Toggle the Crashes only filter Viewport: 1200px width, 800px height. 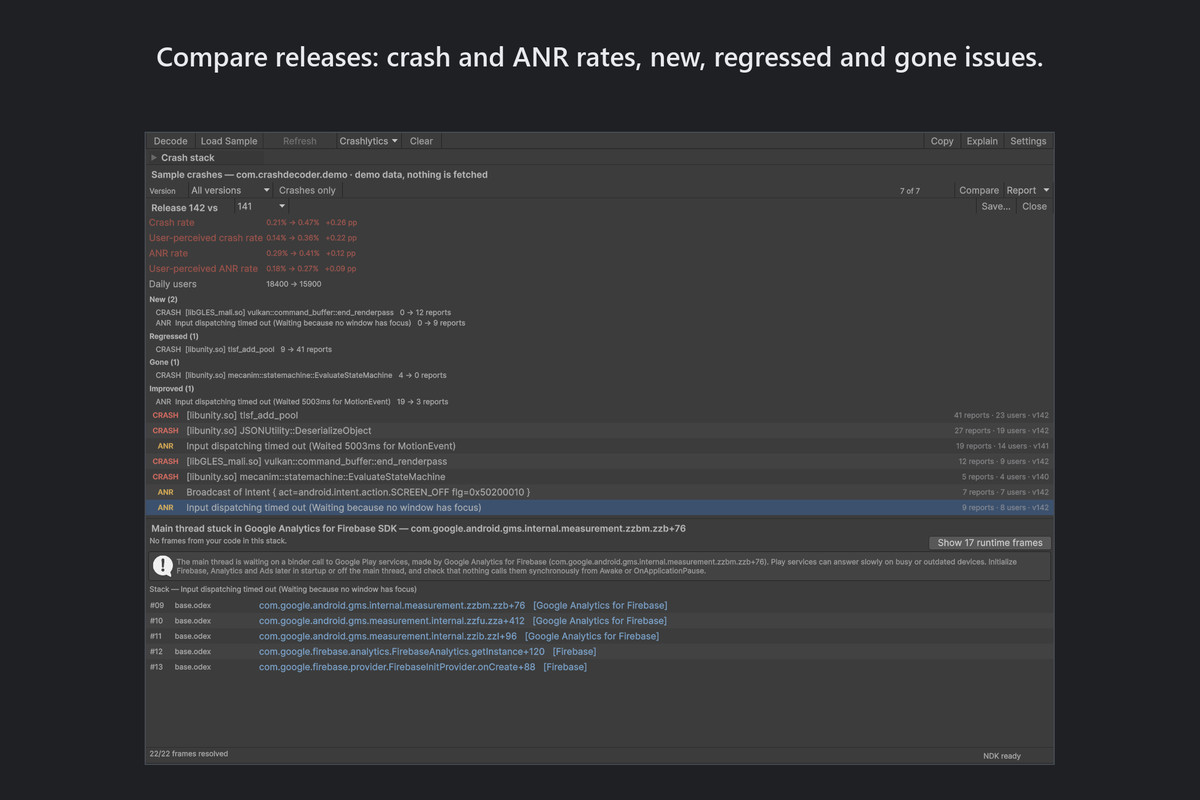click(x=307, y=190)
